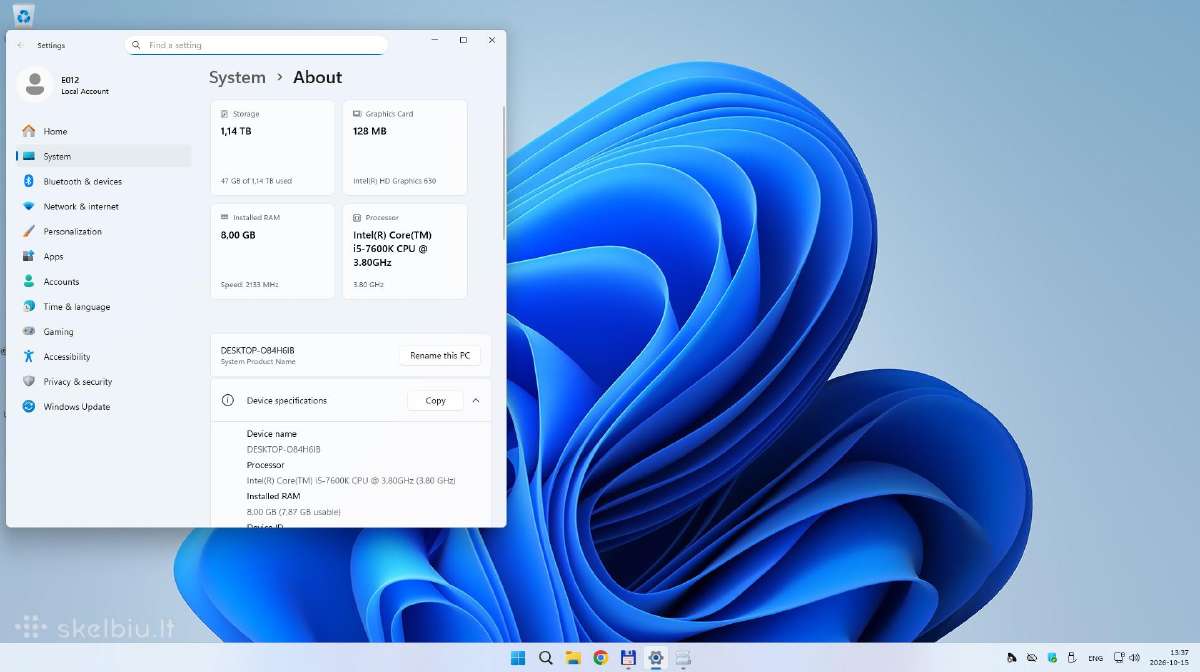This screenshot has height=672, width=1200.
Task: Click the Device name value DESKTOP-O84H6IB
Action: (284, 449)
